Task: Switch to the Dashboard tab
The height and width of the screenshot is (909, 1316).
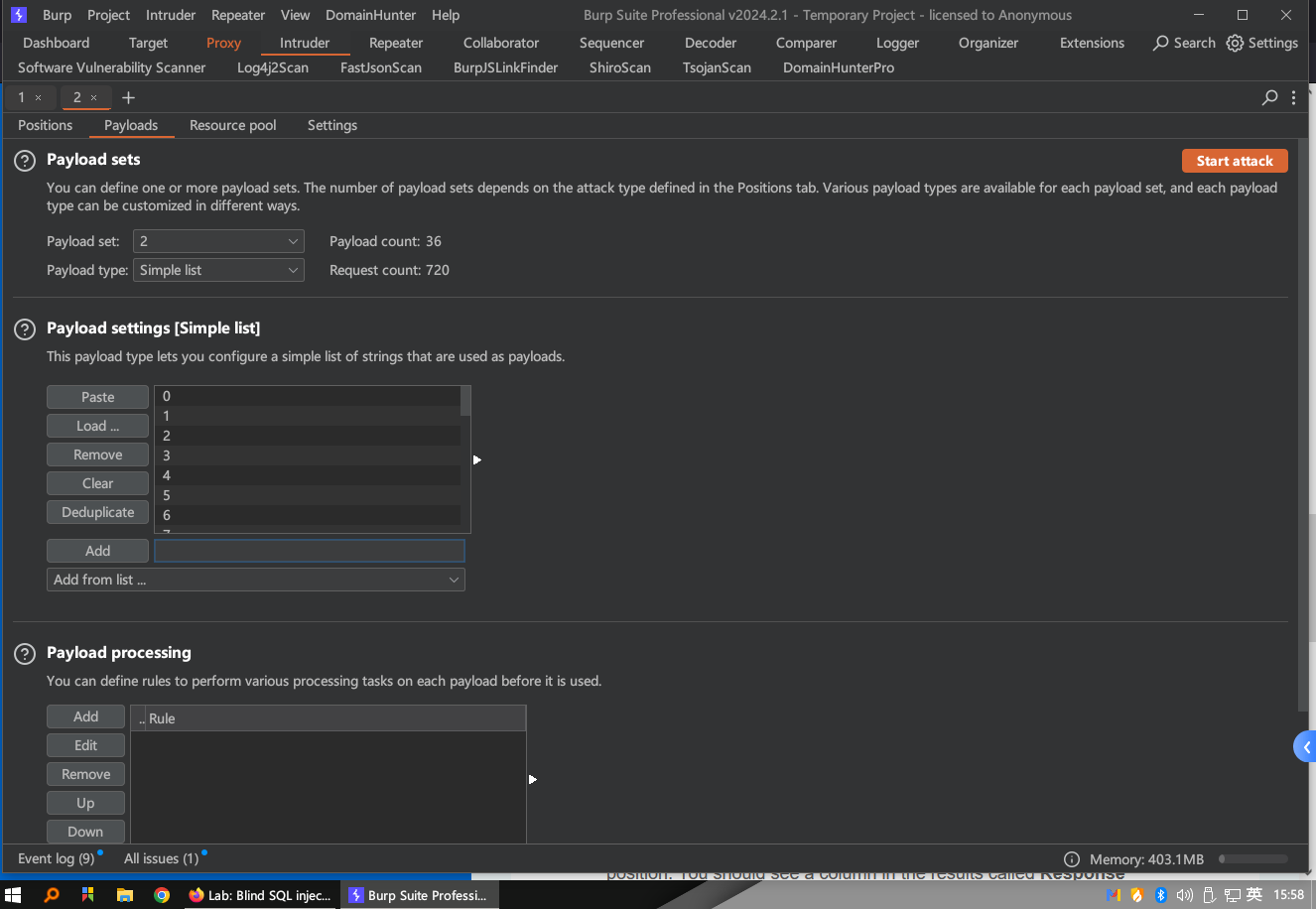Action: (x=57, y=43)
